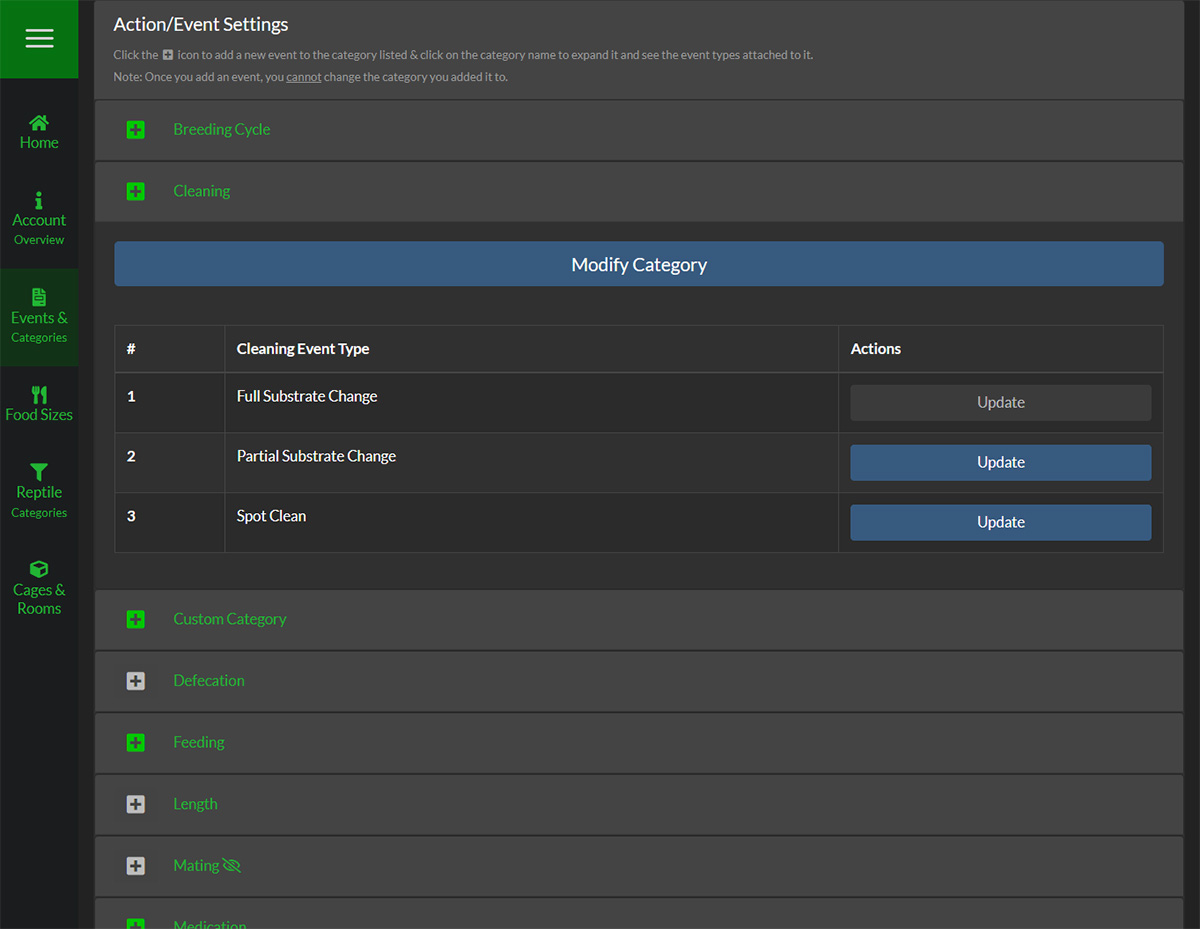Click the hidden eye-slash icon on Mating
The height and width of the screenshot is (929, 1200).
coord(232,866)
